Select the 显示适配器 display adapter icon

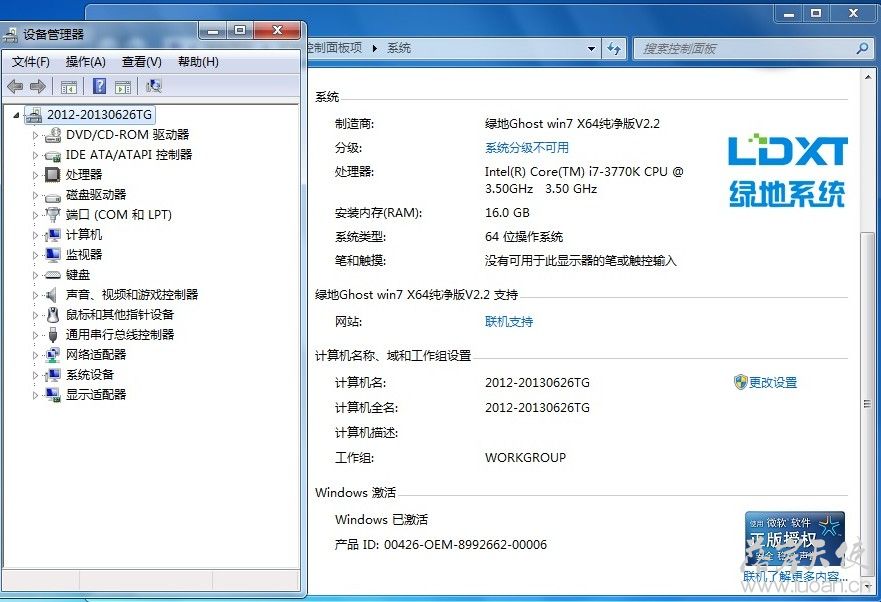53,395
